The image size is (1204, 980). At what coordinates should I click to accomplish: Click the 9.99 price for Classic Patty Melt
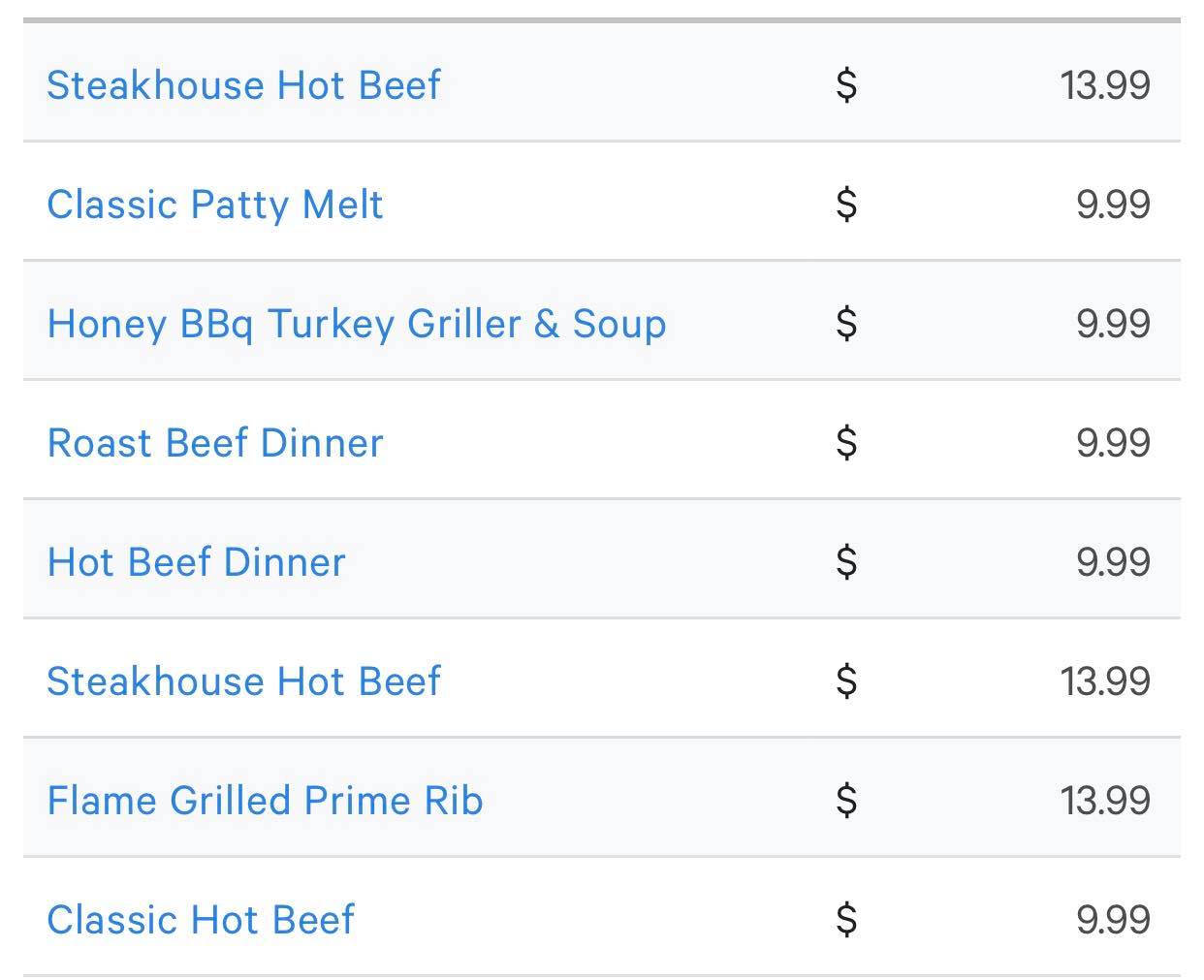click(x=1113, y=205)
